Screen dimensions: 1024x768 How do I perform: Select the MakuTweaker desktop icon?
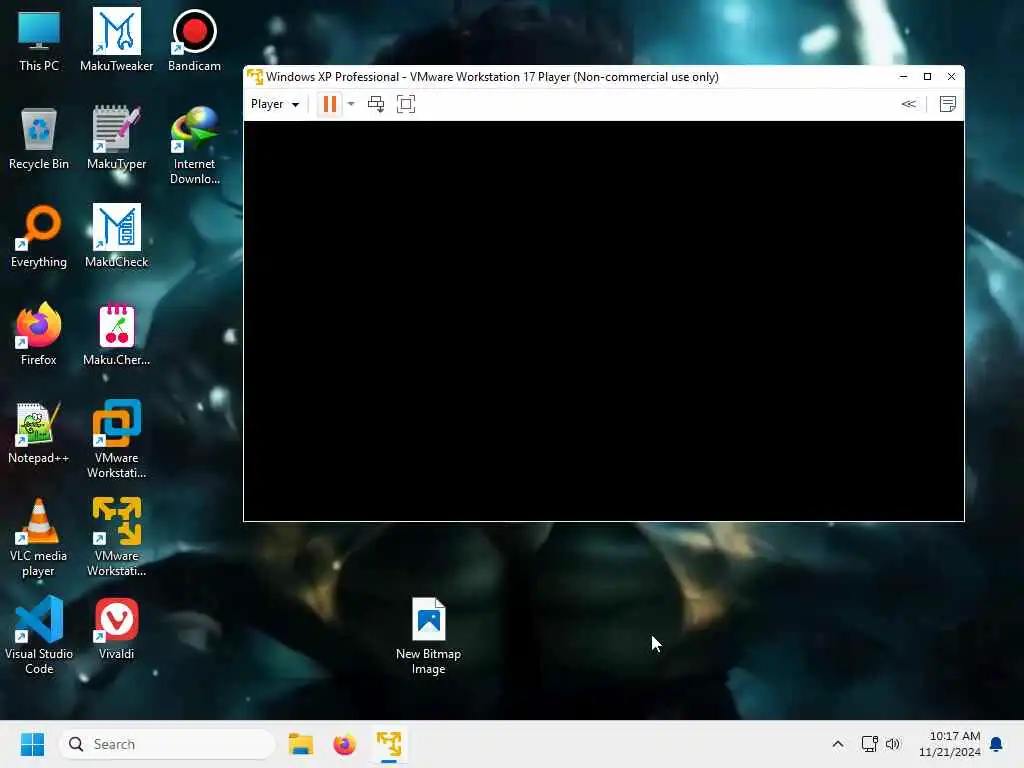coord(116,40)
